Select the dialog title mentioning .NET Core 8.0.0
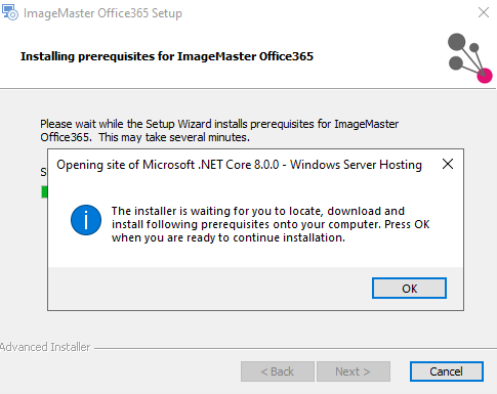This screenshot has width=497, height=394. [239, 165]
